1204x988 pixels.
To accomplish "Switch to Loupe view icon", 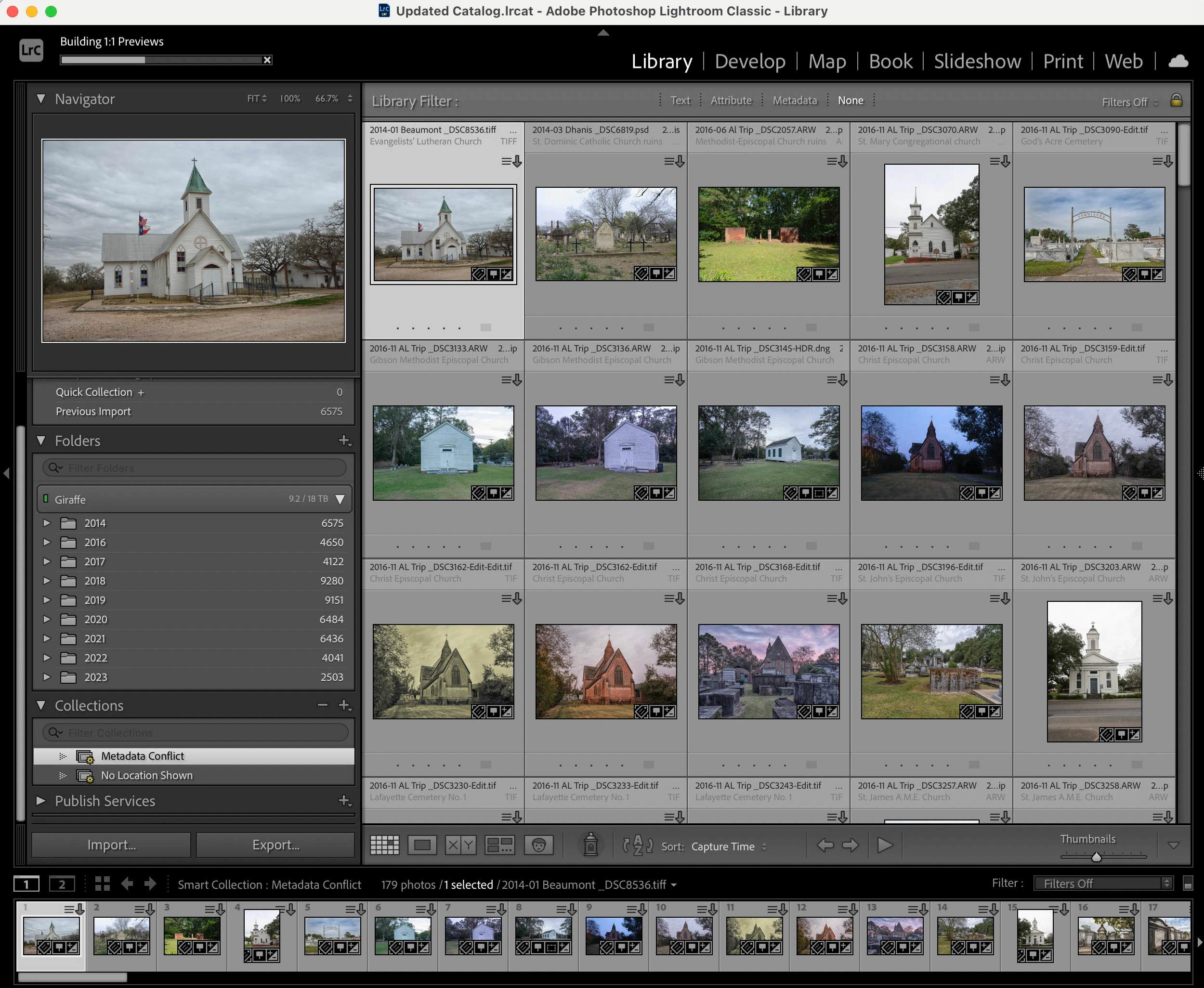I will pos(422,845).
